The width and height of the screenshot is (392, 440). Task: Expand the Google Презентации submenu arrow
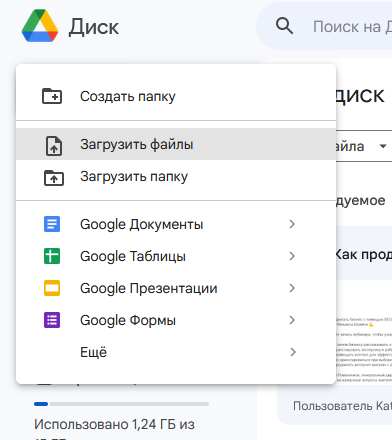(292, 288)
